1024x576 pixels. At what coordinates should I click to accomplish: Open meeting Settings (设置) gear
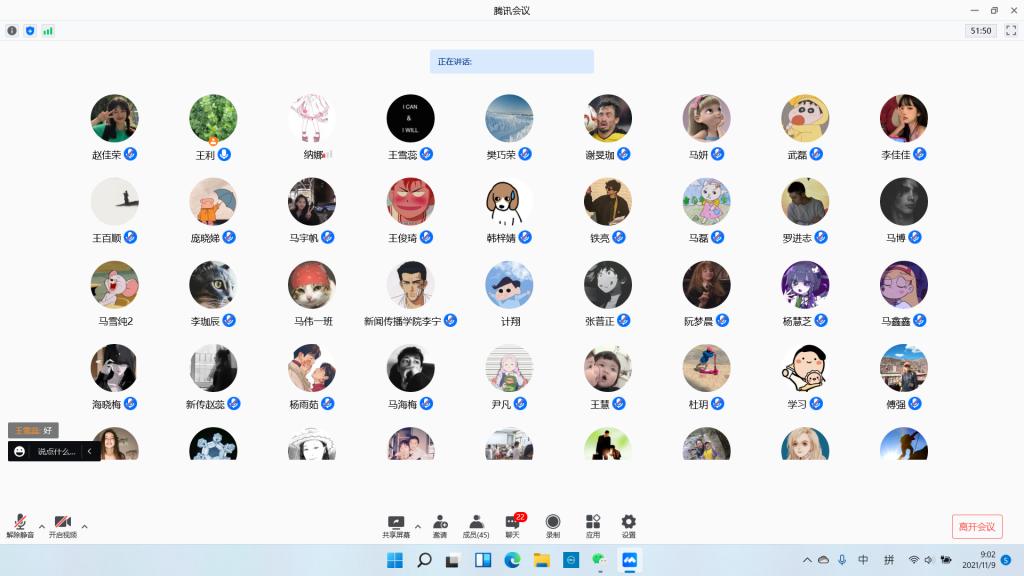[628, 524]
